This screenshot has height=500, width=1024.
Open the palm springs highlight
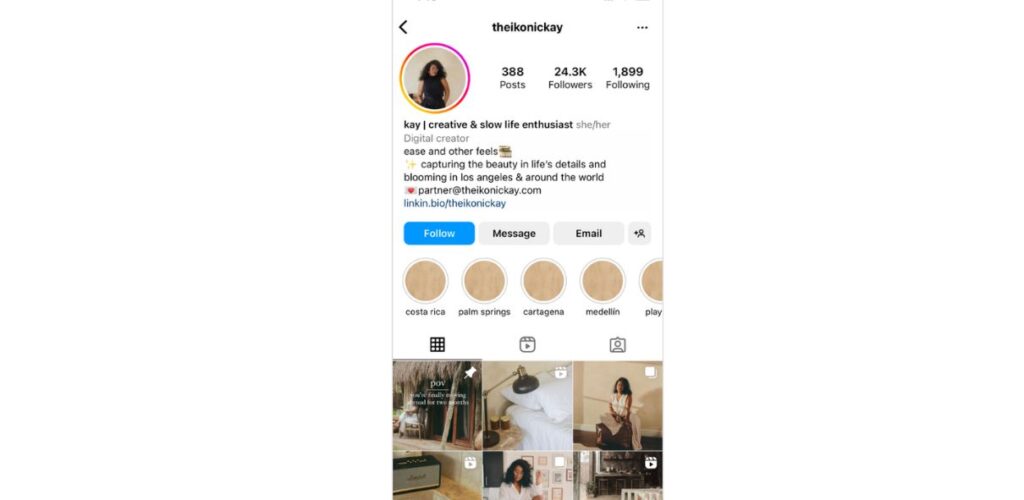click(485, 281)
